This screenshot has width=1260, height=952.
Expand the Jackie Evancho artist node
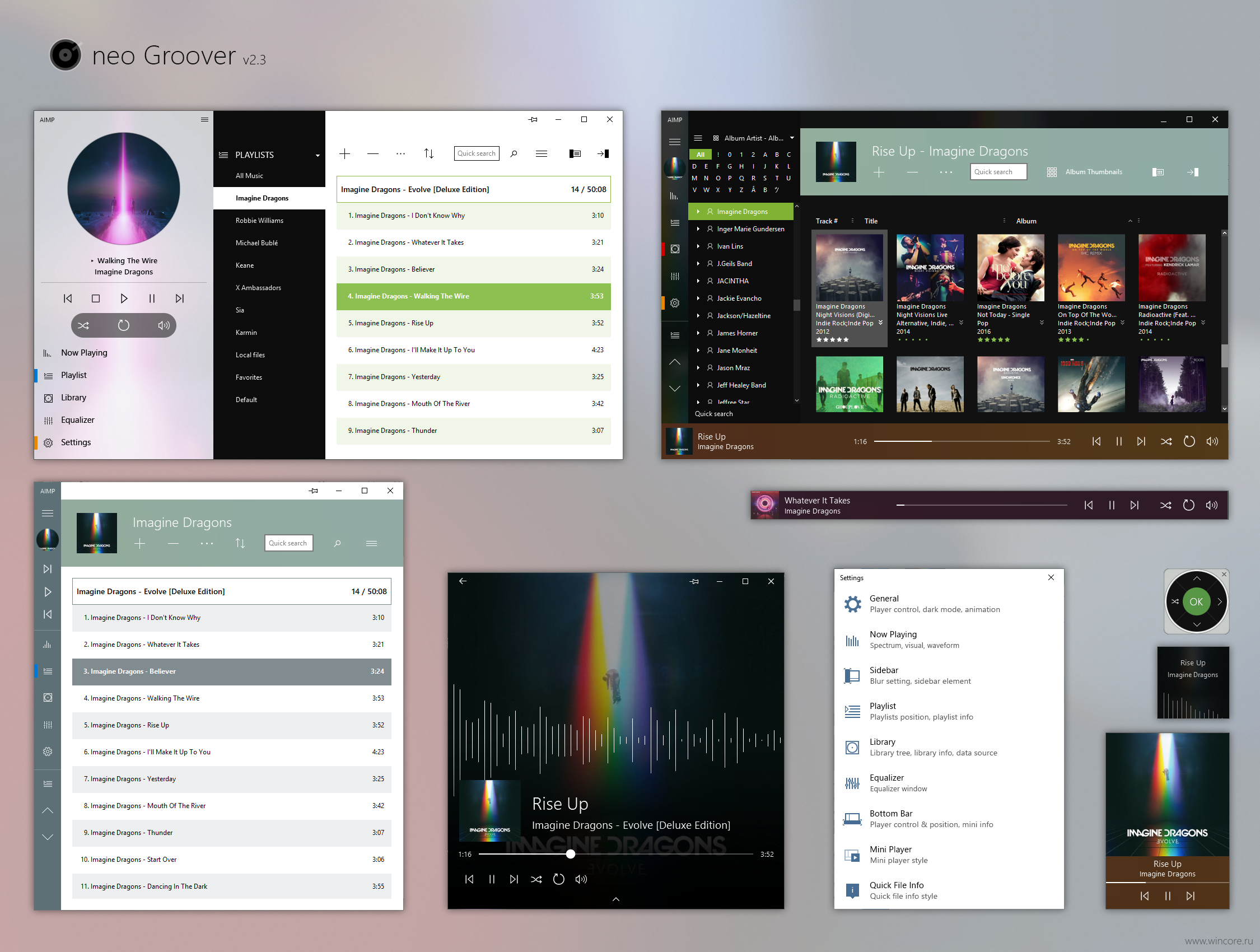pyautogui.click(x=698, y=298)
